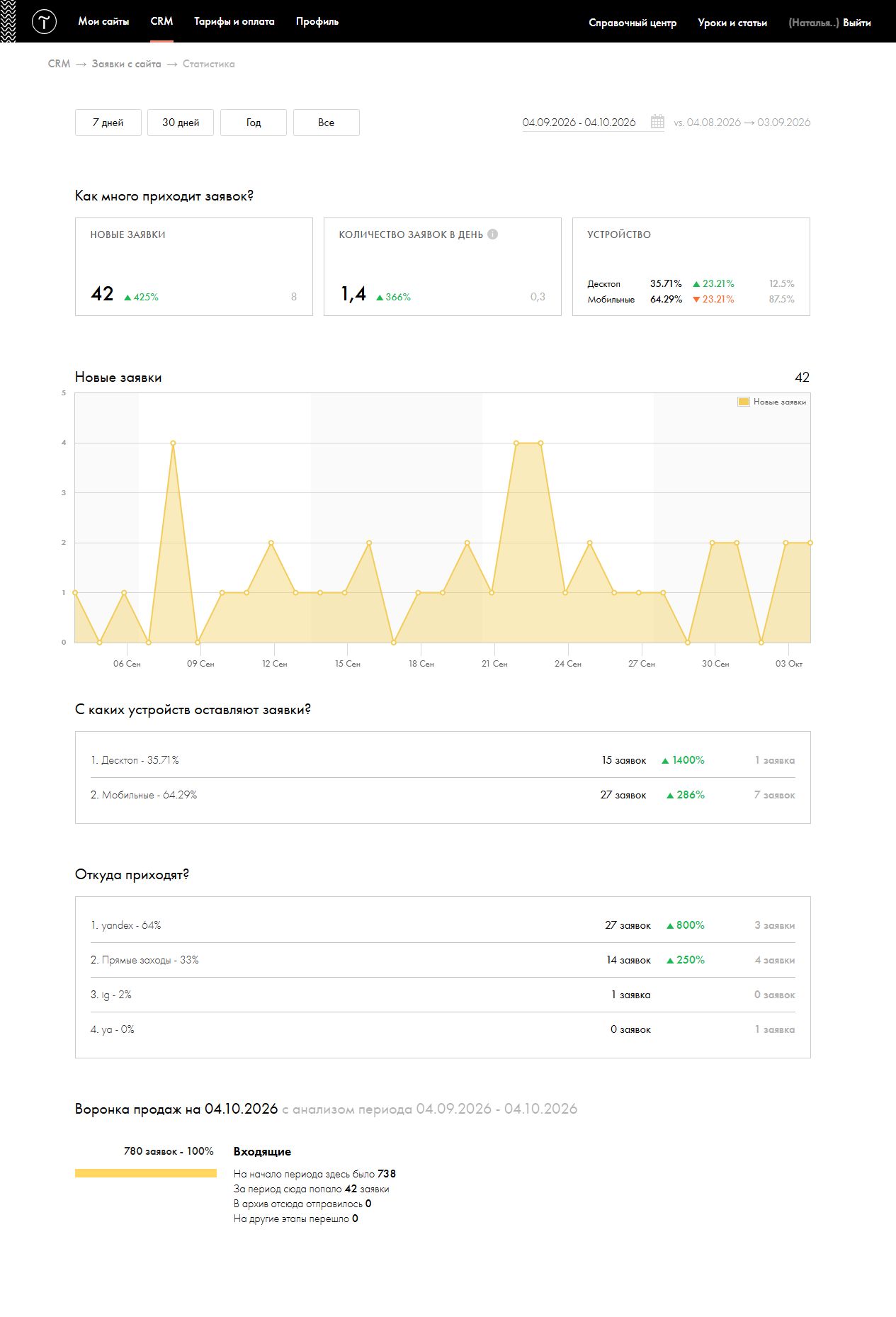Click the info icon beside Количество заявок в день
Viewport: 896px width, 1317px height.
click(x=493, y=234)
